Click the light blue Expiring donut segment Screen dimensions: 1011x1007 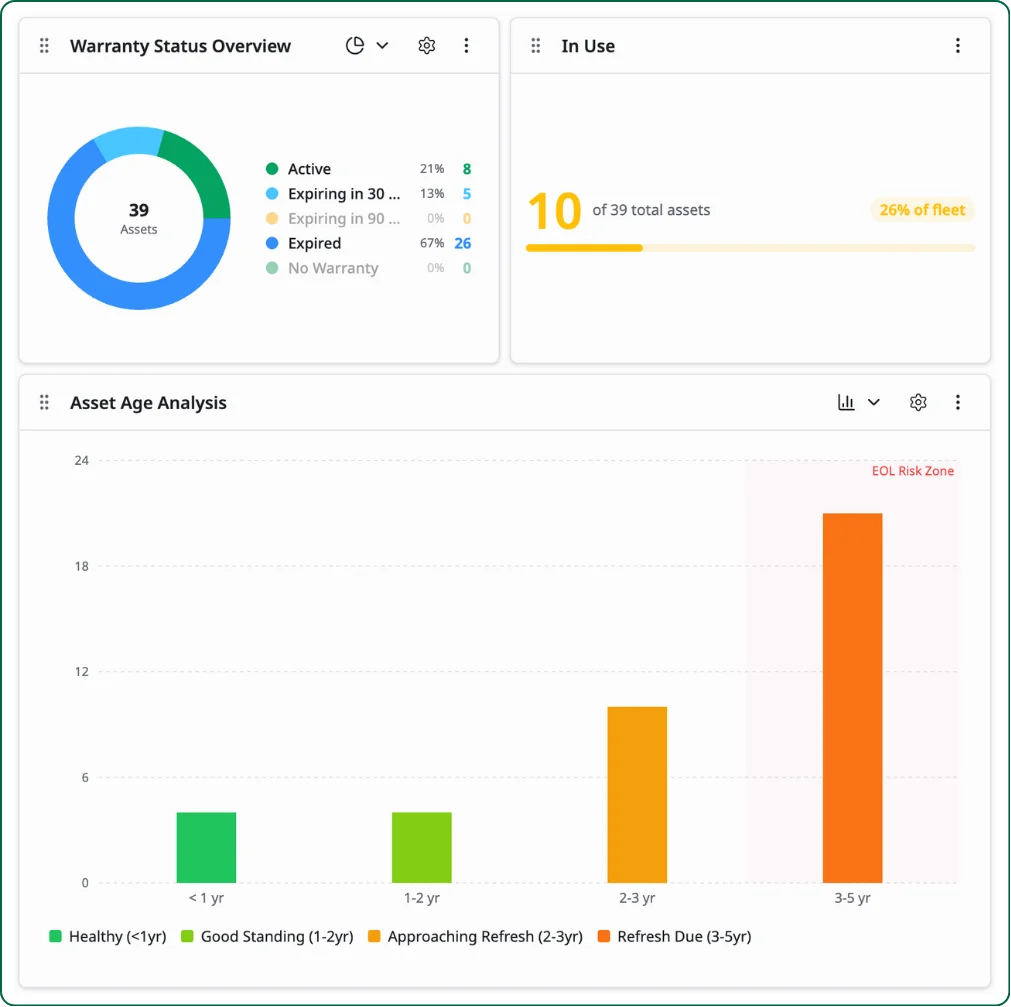point(130,141)
